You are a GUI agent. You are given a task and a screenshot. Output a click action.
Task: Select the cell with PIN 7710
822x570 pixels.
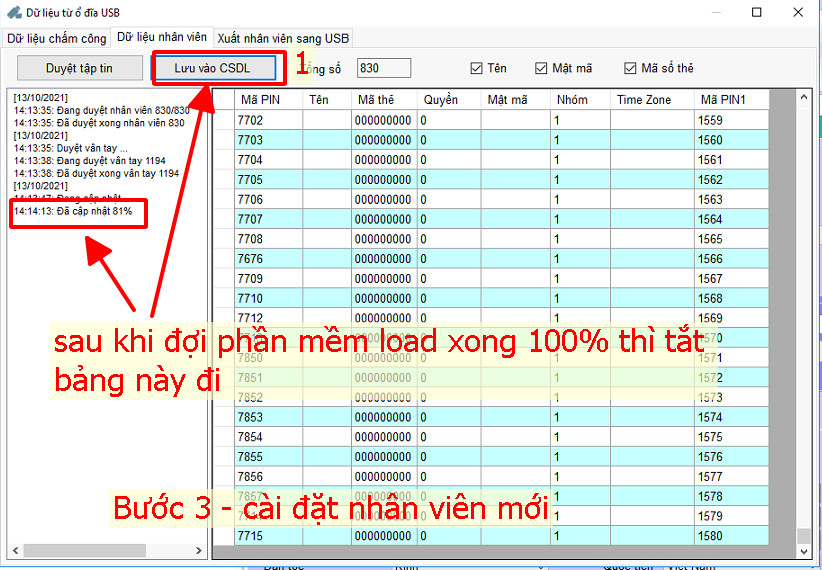(x=268, y=298)
